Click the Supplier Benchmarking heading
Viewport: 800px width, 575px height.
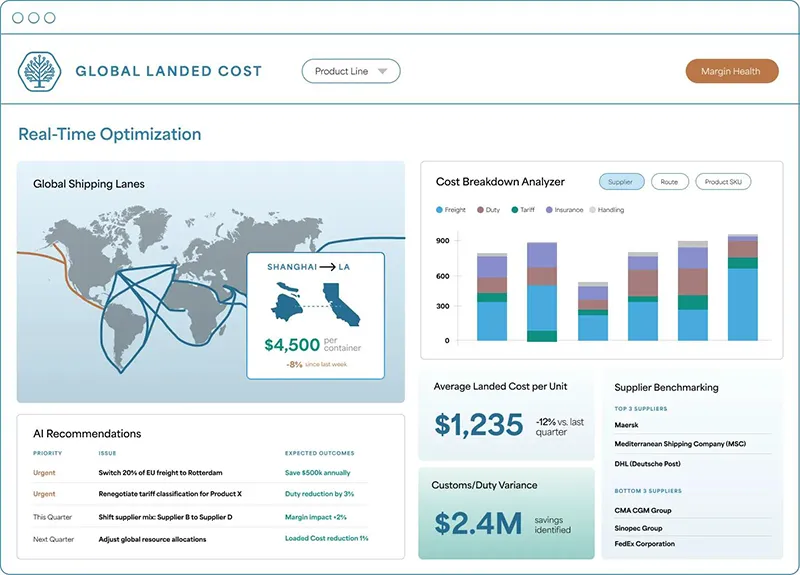click(666, 388)
